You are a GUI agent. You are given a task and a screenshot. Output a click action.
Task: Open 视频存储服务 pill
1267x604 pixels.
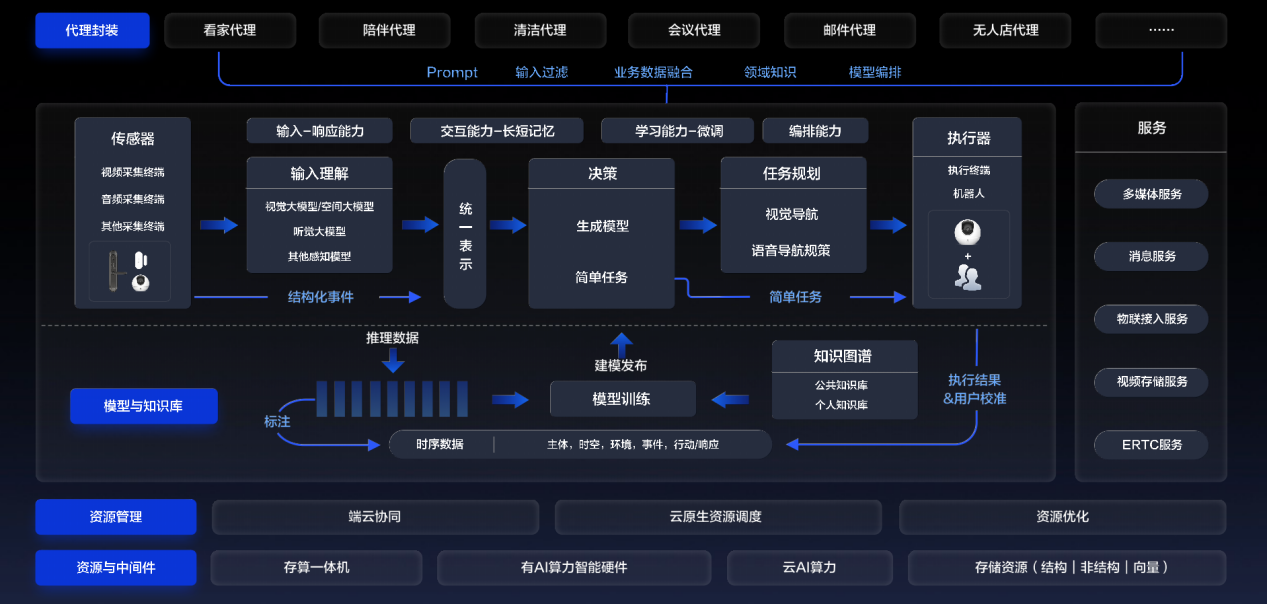[x=1151, y=382]
